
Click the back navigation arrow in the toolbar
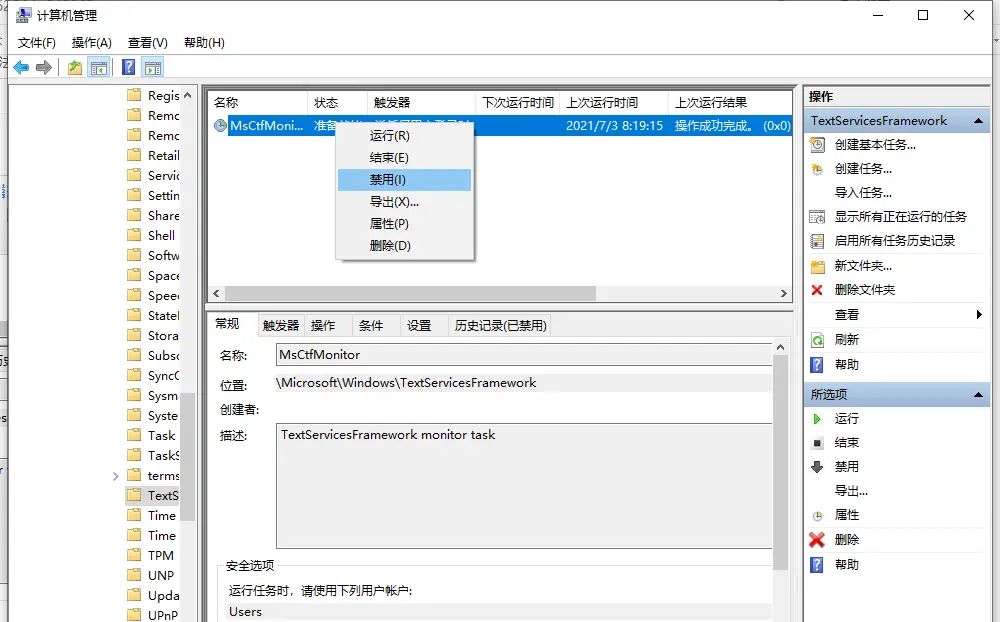point(22,67)
